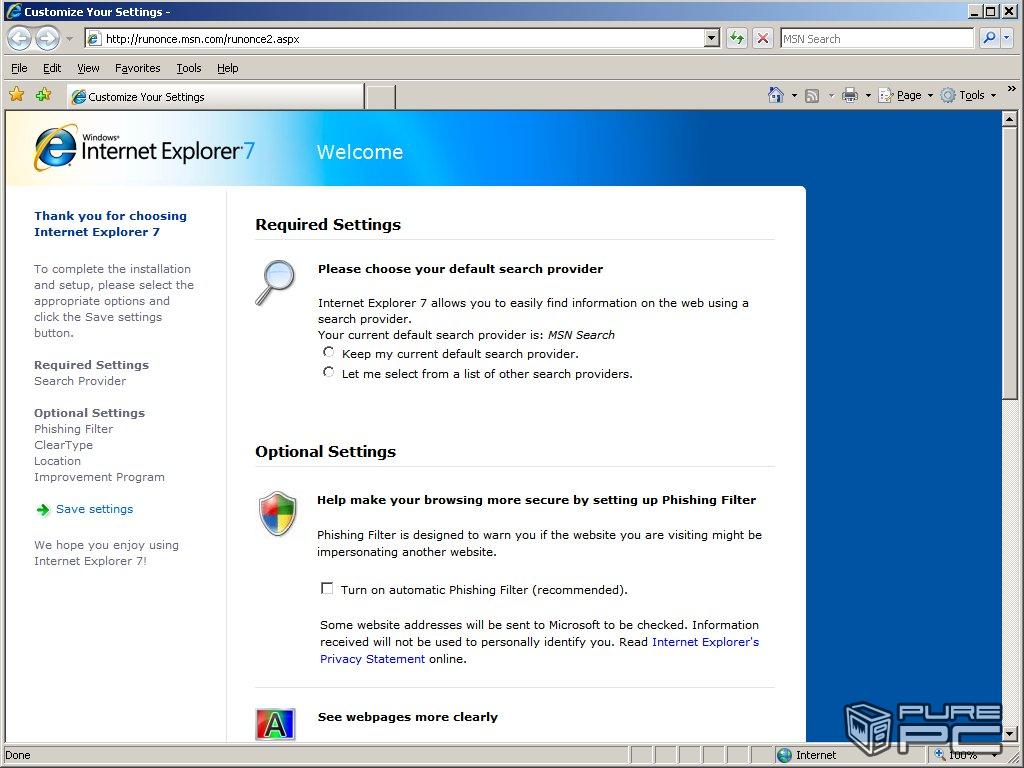The image size is (1024, 768).
Task: Click Location in the sidebar
Action: tap(57, 461)
